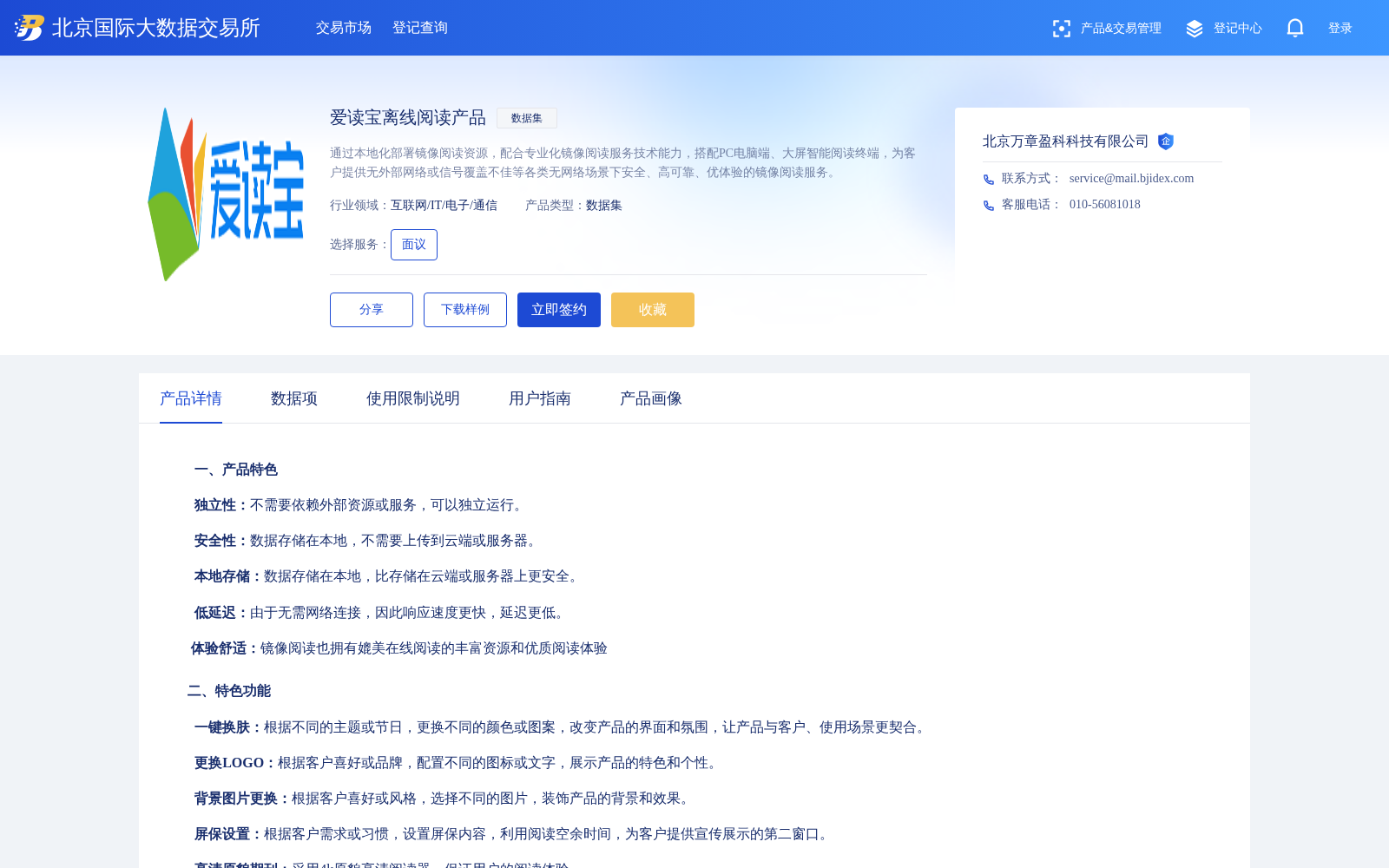
Task: Click product type value 数据集
Action: point(604,206)
